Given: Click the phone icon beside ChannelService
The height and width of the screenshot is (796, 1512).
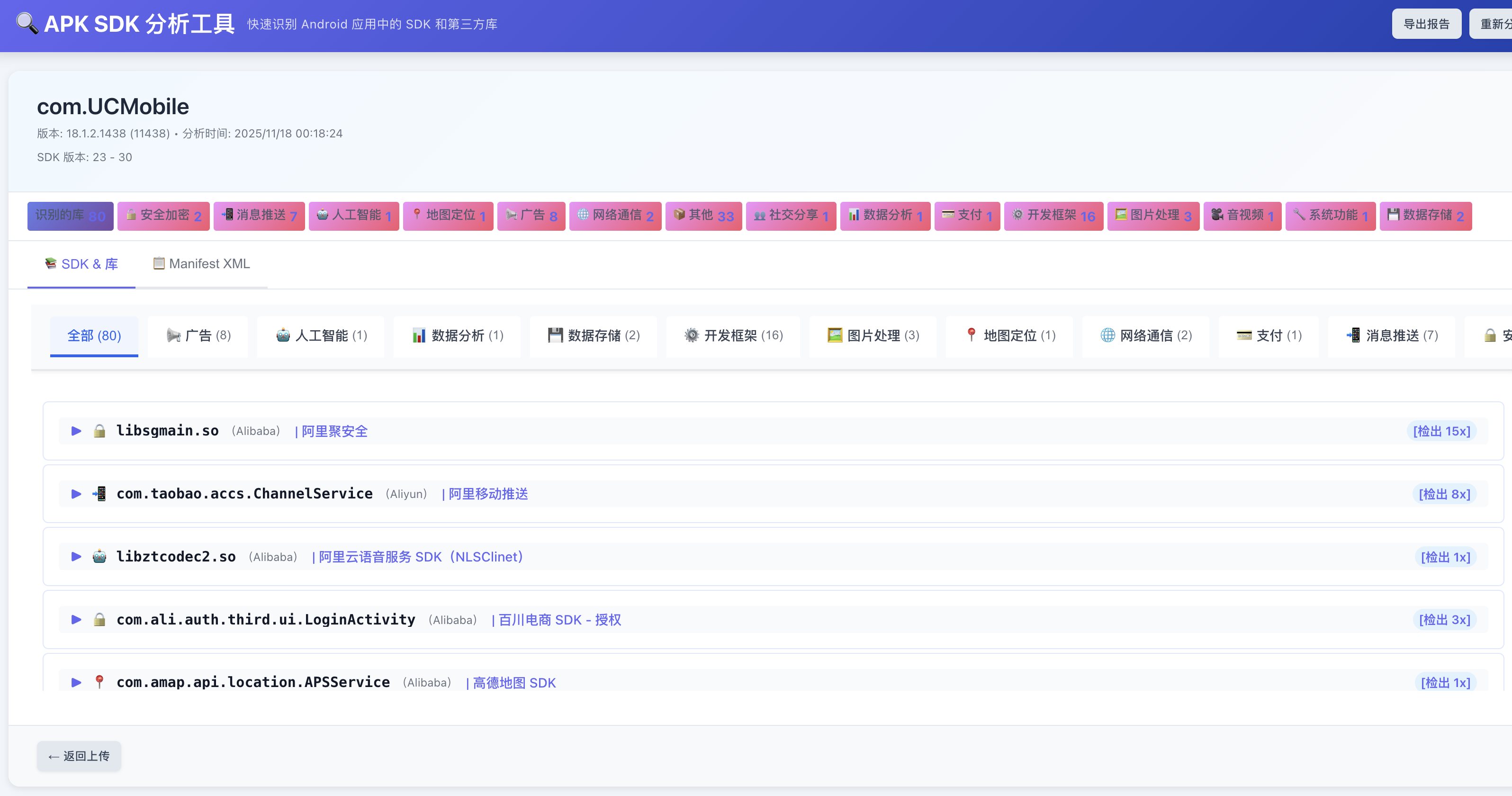Looking at the screenshot, I should [x=100, y=494].
